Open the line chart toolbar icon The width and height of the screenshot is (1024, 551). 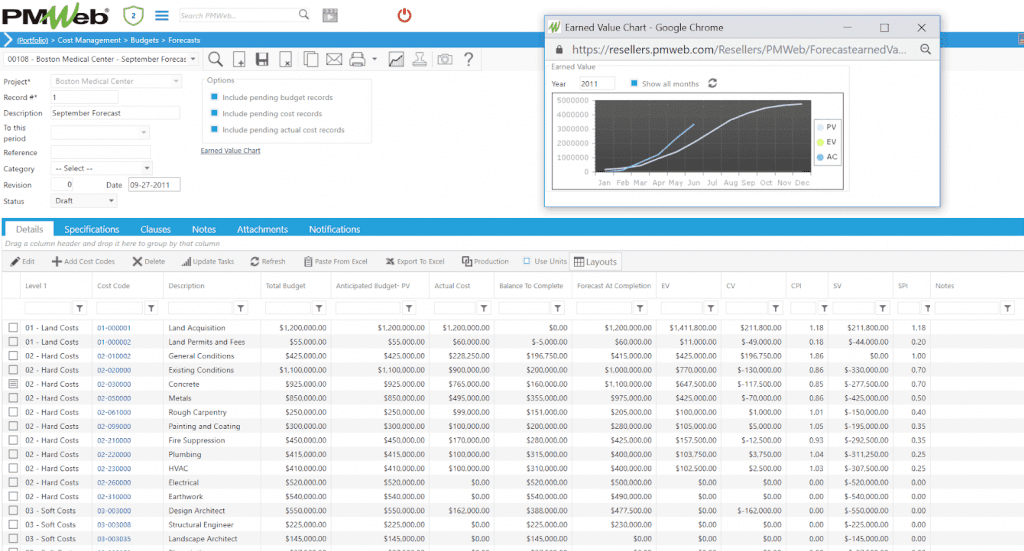pyautogui.click(x=396, y=60)
